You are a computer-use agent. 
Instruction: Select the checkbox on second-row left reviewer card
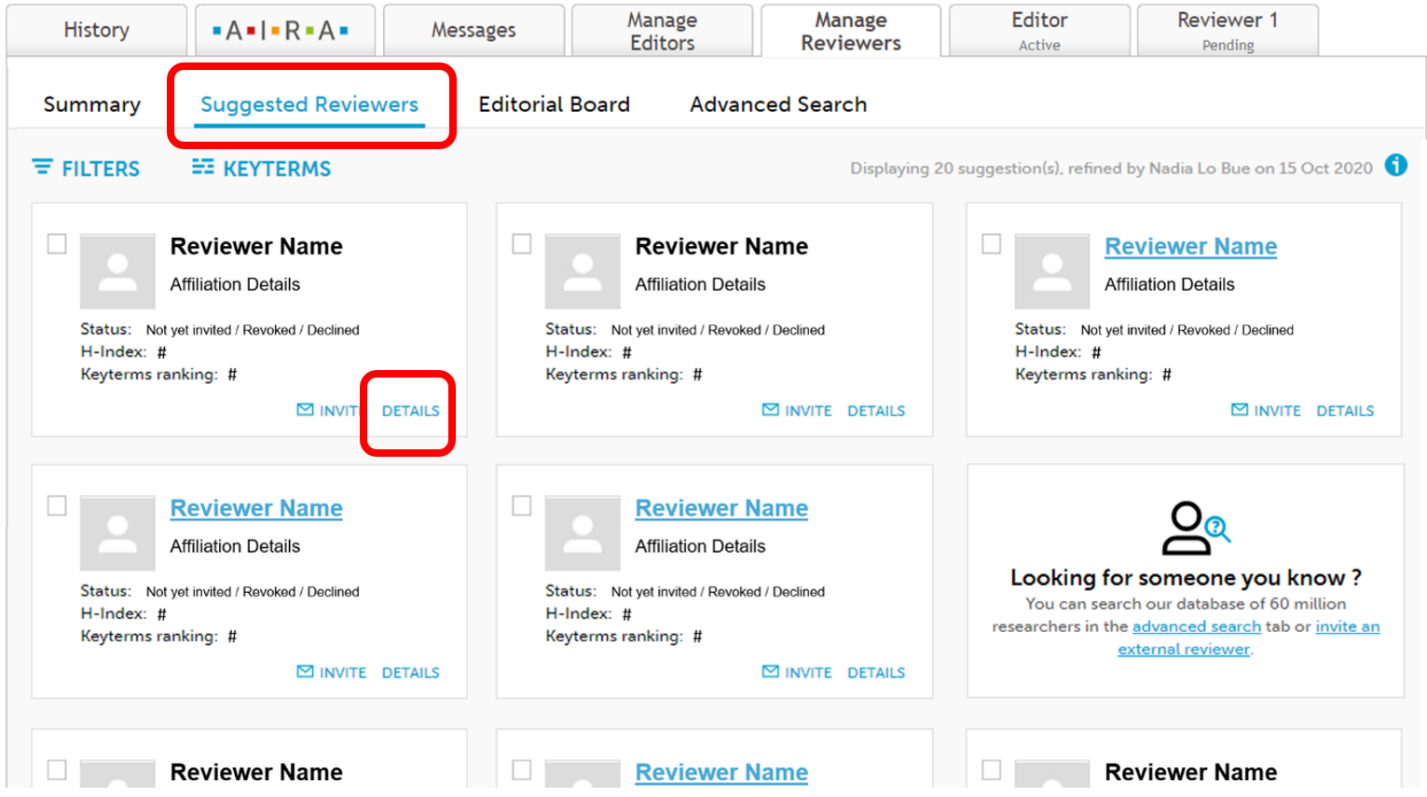(x=57, y=506)
